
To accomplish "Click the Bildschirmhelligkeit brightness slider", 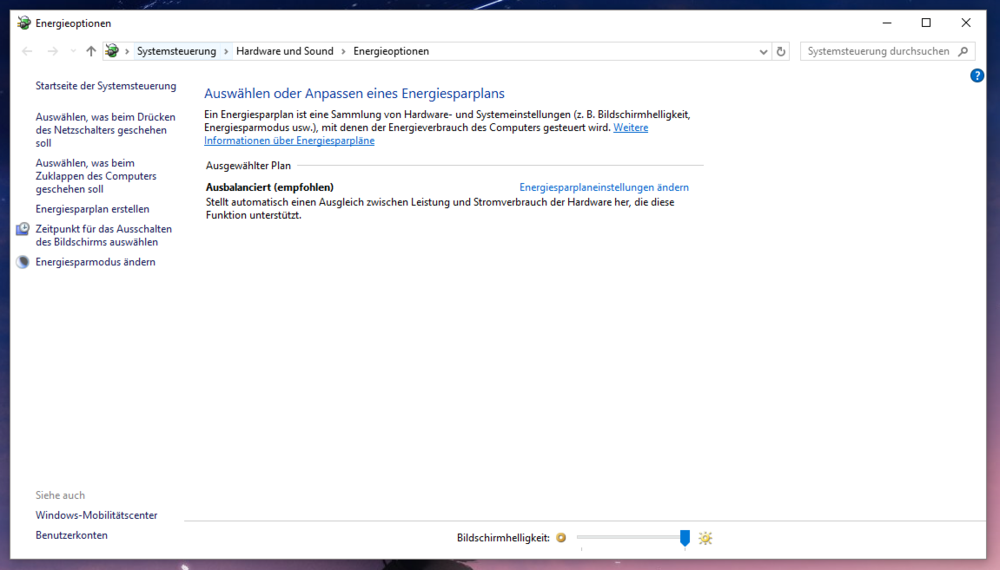I will [x=630, y=538].
